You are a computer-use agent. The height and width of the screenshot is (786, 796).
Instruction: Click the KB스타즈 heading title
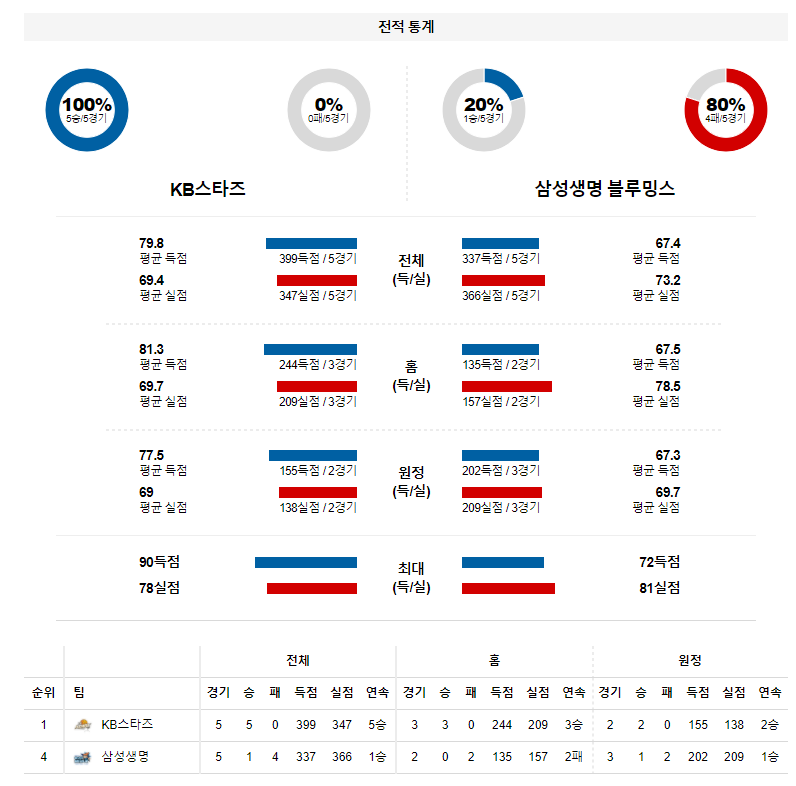pos(208,189)
